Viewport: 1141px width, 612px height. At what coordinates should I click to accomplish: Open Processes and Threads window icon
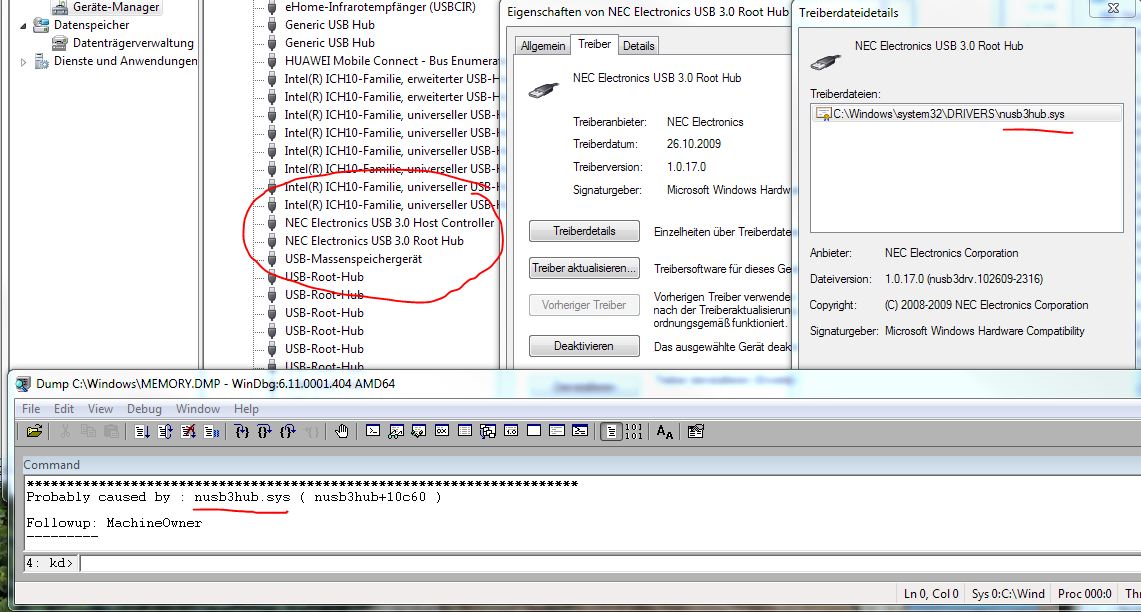pos(557,432)
